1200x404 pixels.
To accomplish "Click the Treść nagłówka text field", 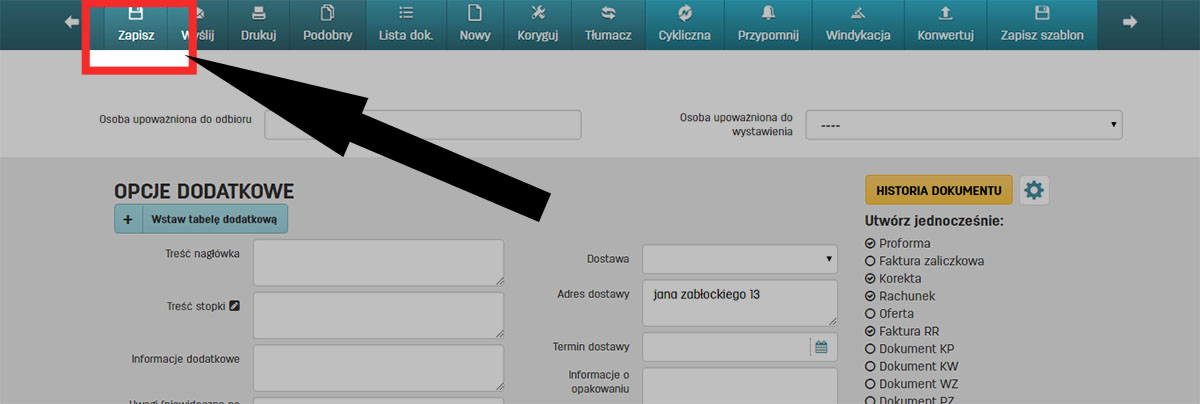I will pyautogui.click(x=378, y=263).
